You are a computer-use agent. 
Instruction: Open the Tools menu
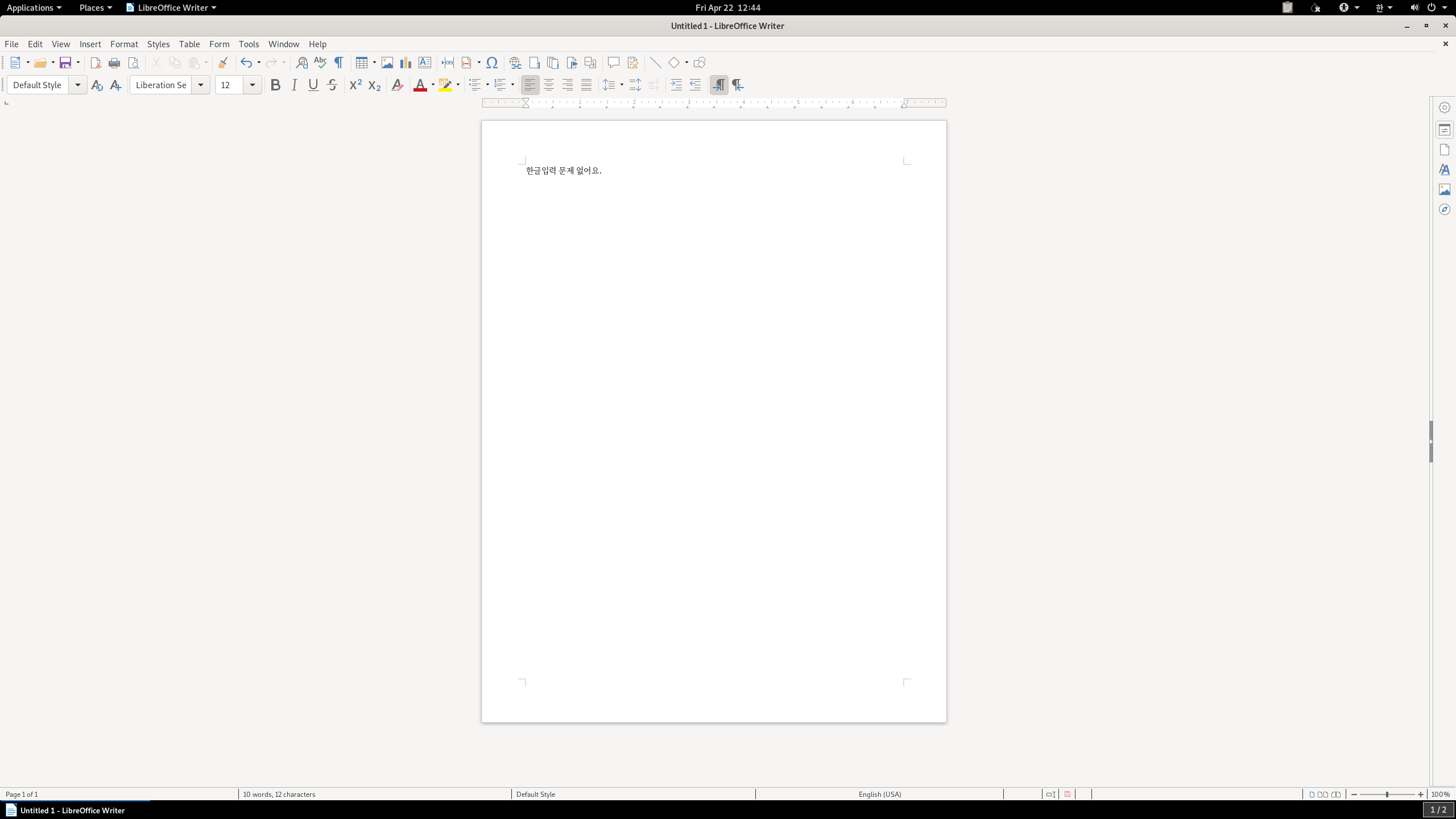click(249, 44)
